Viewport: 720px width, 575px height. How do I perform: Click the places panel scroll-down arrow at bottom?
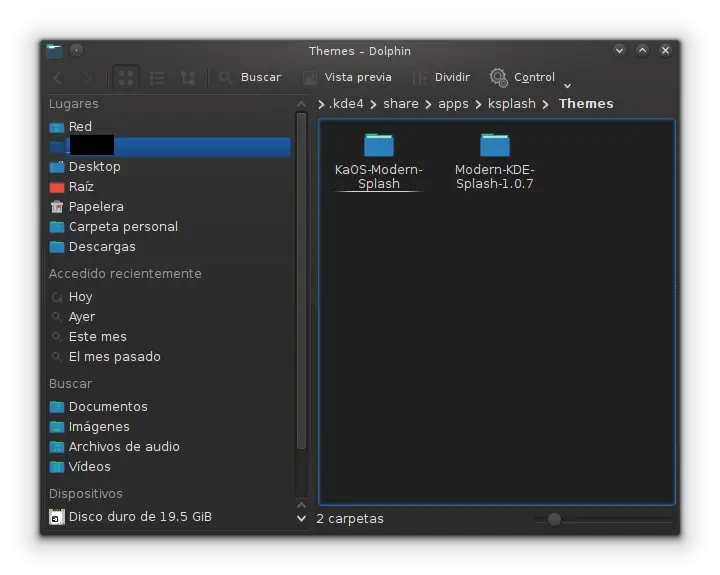point(301,519)
